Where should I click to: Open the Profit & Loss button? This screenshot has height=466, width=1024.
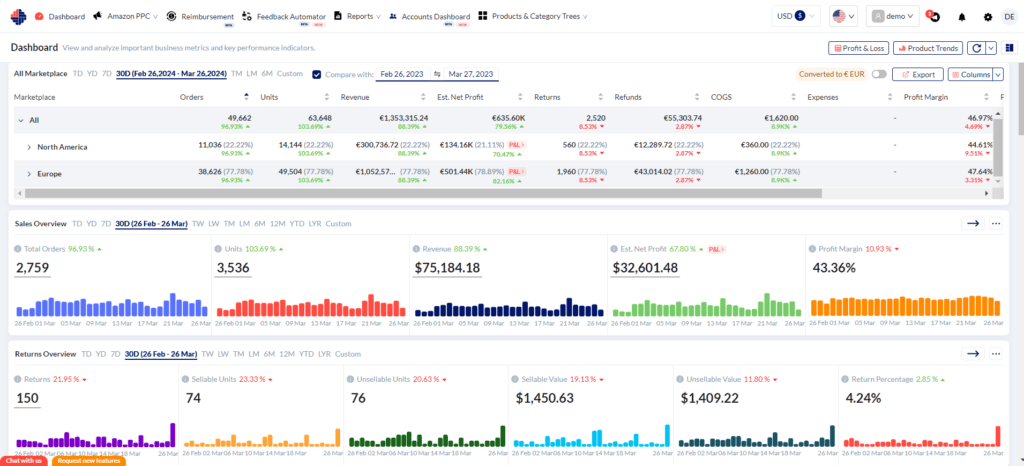858,48
